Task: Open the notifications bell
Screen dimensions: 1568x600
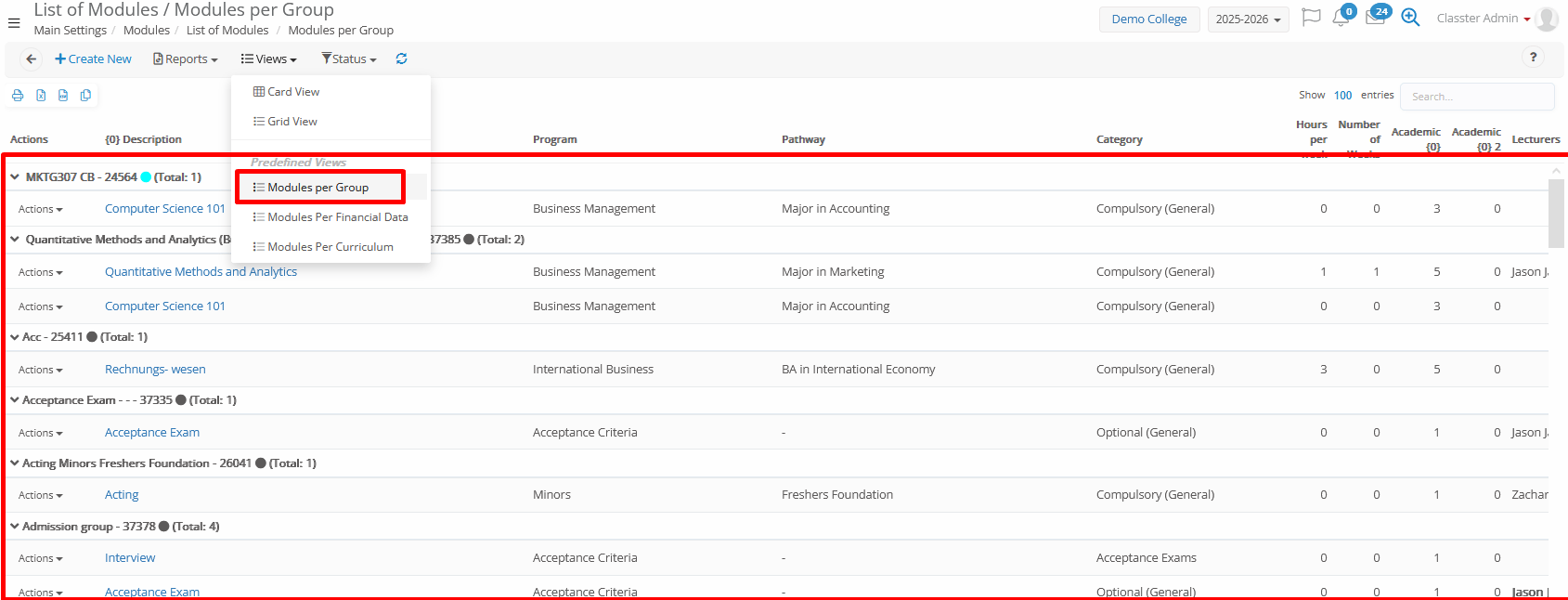Action: [x=1341, y=19]
